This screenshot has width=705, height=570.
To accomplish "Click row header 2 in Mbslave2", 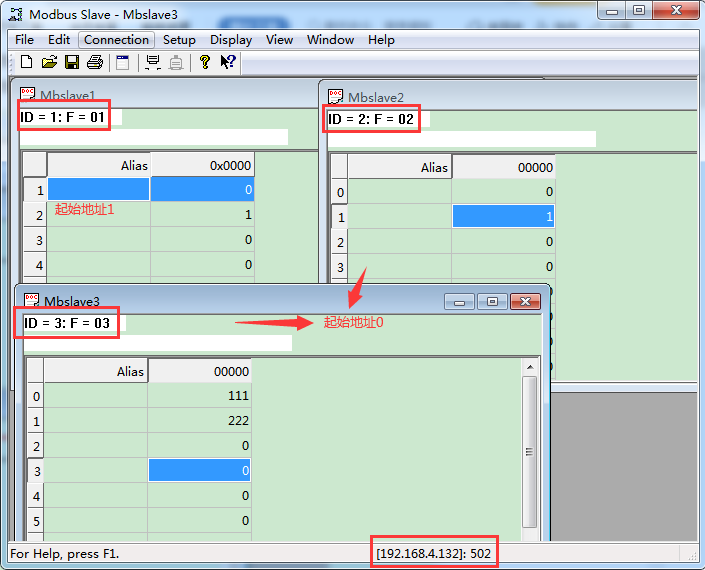I will point(340,242).
